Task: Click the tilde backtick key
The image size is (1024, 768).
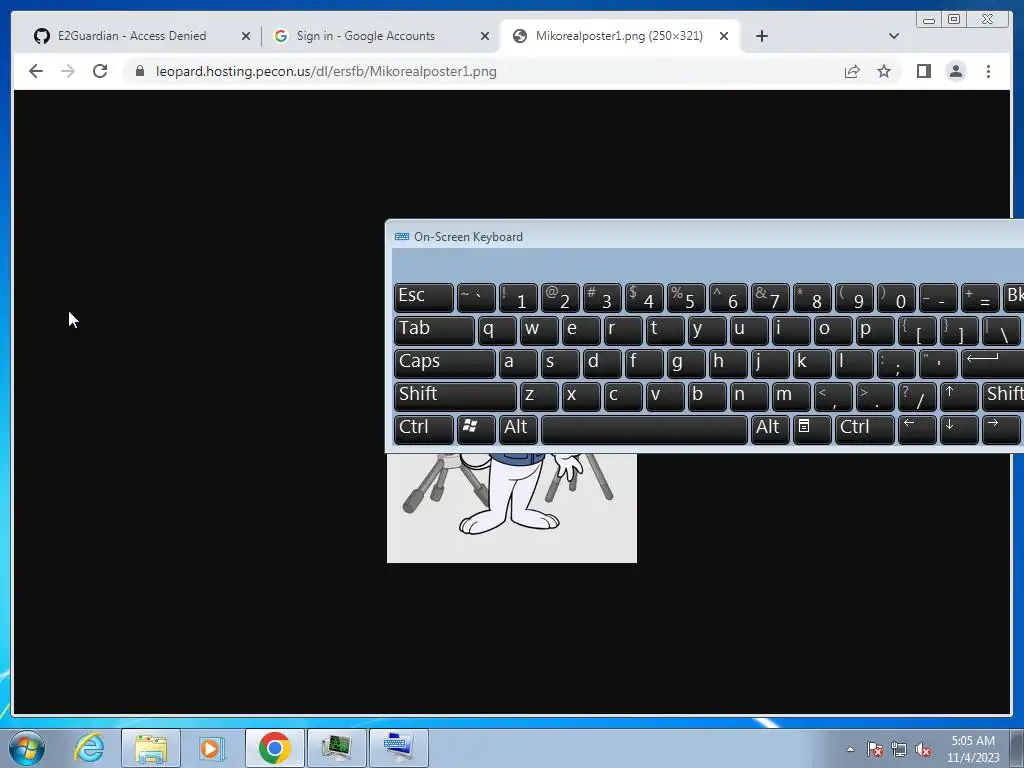Action: pyautogui.click(x=476, y=297)
